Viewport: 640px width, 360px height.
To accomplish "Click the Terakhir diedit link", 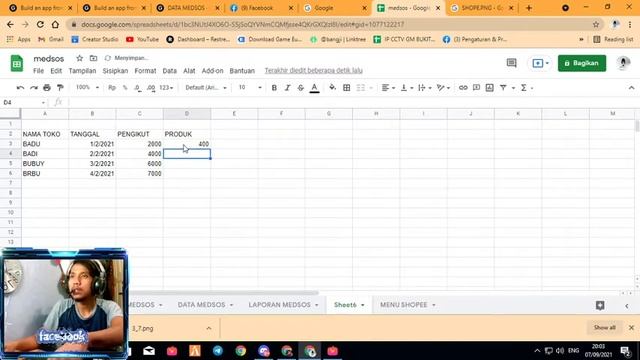I will tap(313, 71).
